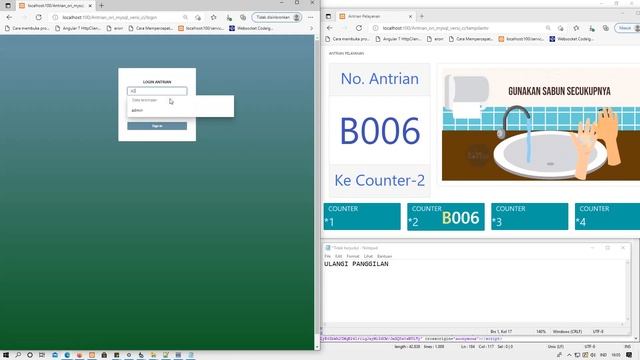
Task: Select 'admin' autofill suggestion
Action: 137,110
